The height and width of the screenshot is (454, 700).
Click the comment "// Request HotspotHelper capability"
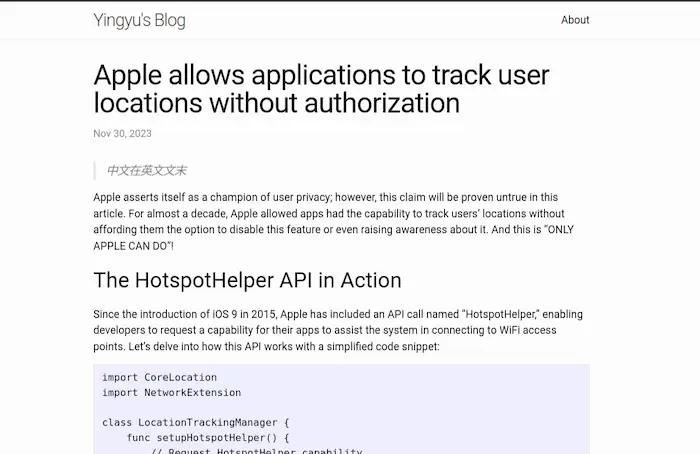256,450
